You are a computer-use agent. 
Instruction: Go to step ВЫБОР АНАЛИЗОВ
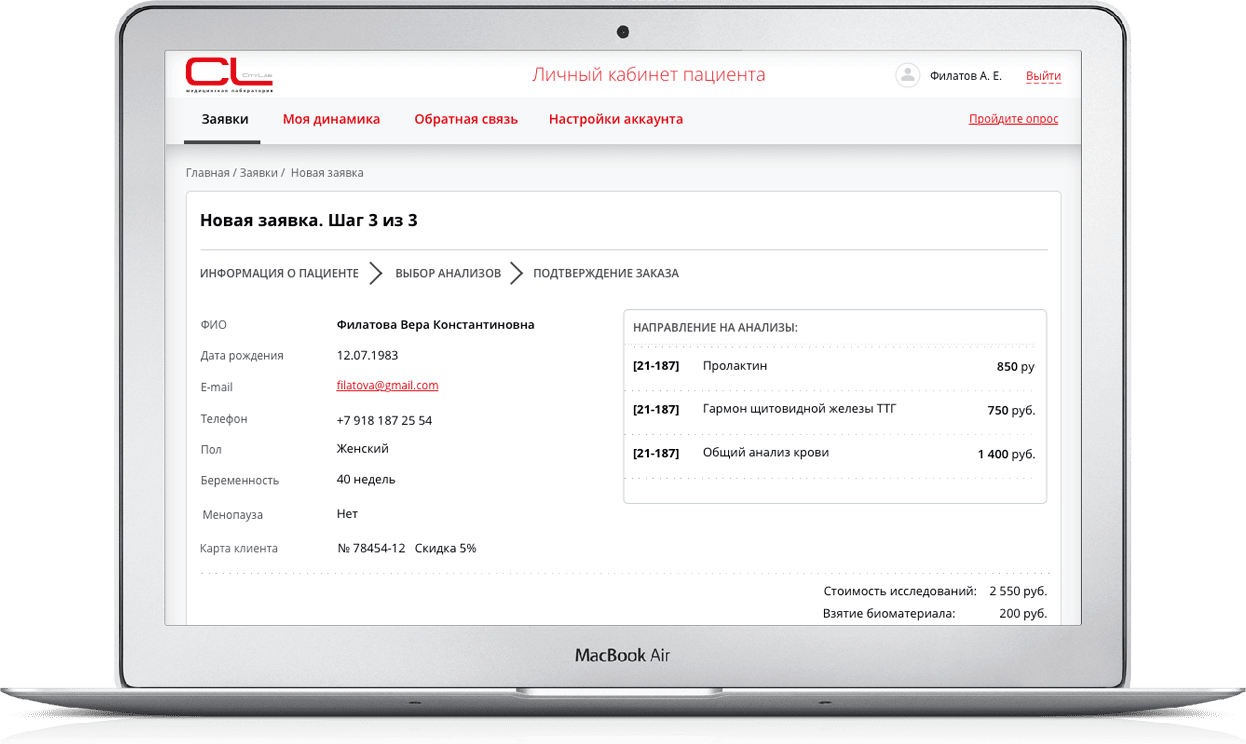(448, 273)
